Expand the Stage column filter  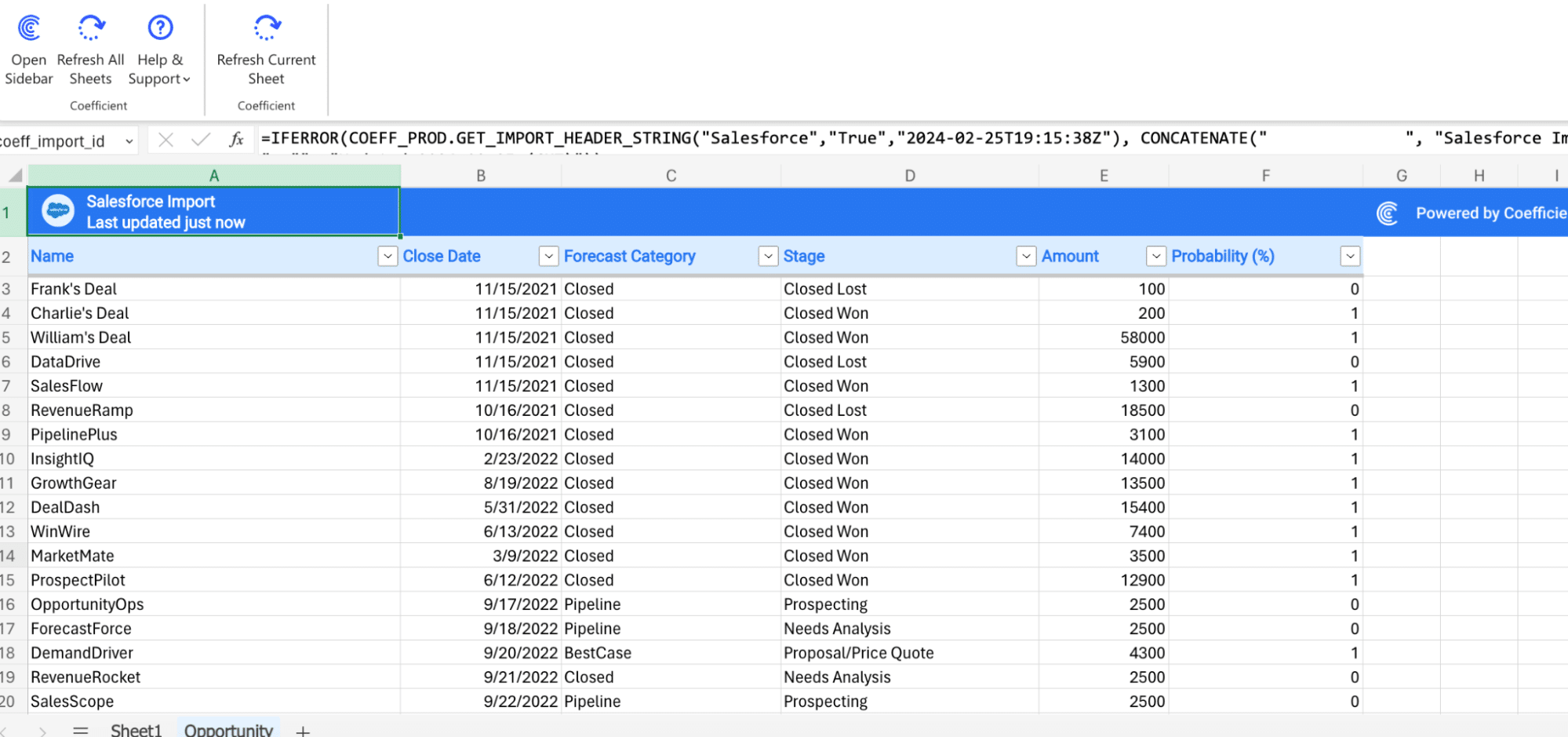point(1026,257)
